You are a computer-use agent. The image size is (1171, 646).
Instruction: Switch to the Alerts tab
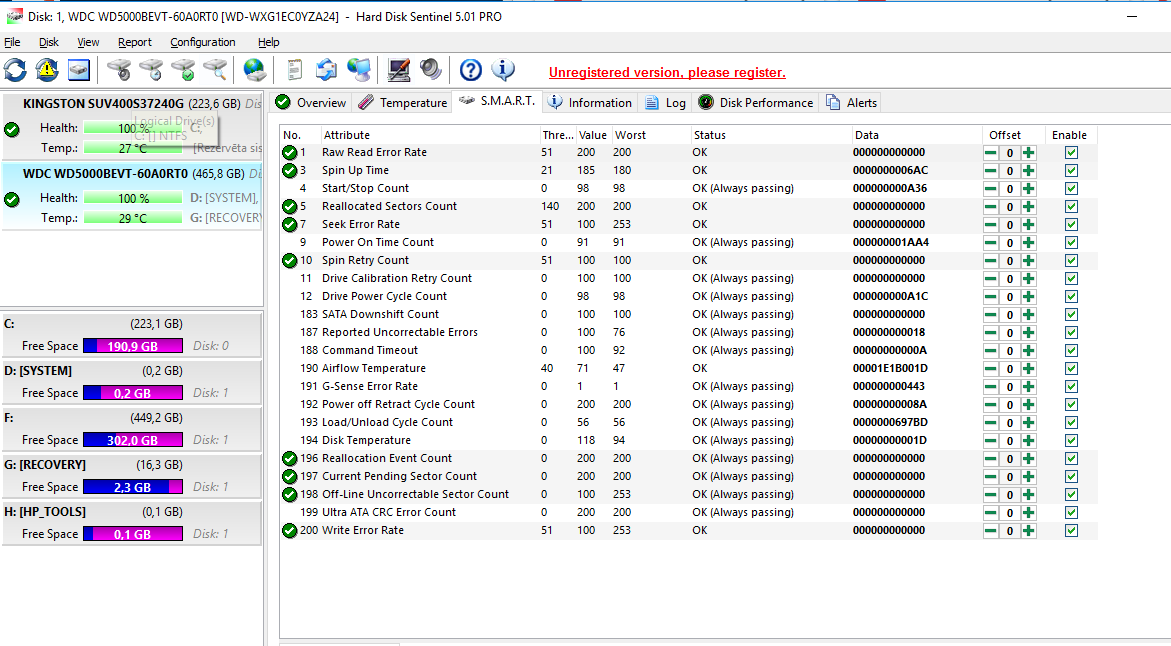pos(851,102)
